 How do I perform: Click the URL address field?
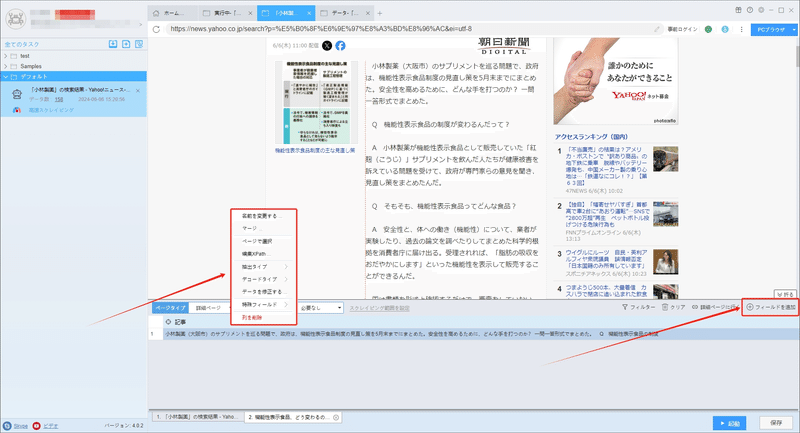[411, 29]
